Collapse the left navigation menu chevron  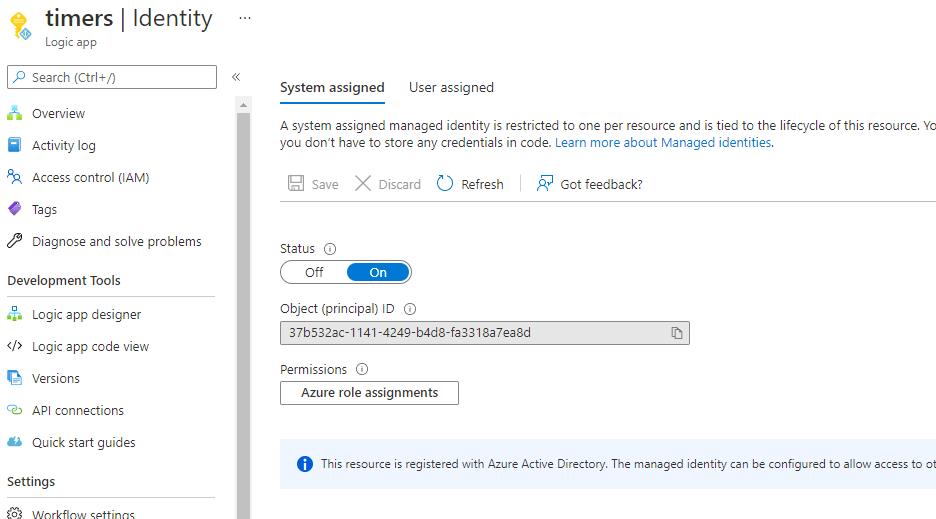pyautogui.click(x=236, y=77)
